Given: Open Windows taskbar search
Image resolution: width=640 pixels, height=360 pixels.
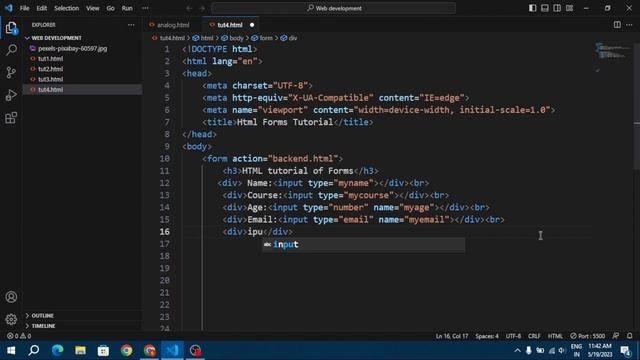Looking at the screenshot, I should click(x=34, y=350).
